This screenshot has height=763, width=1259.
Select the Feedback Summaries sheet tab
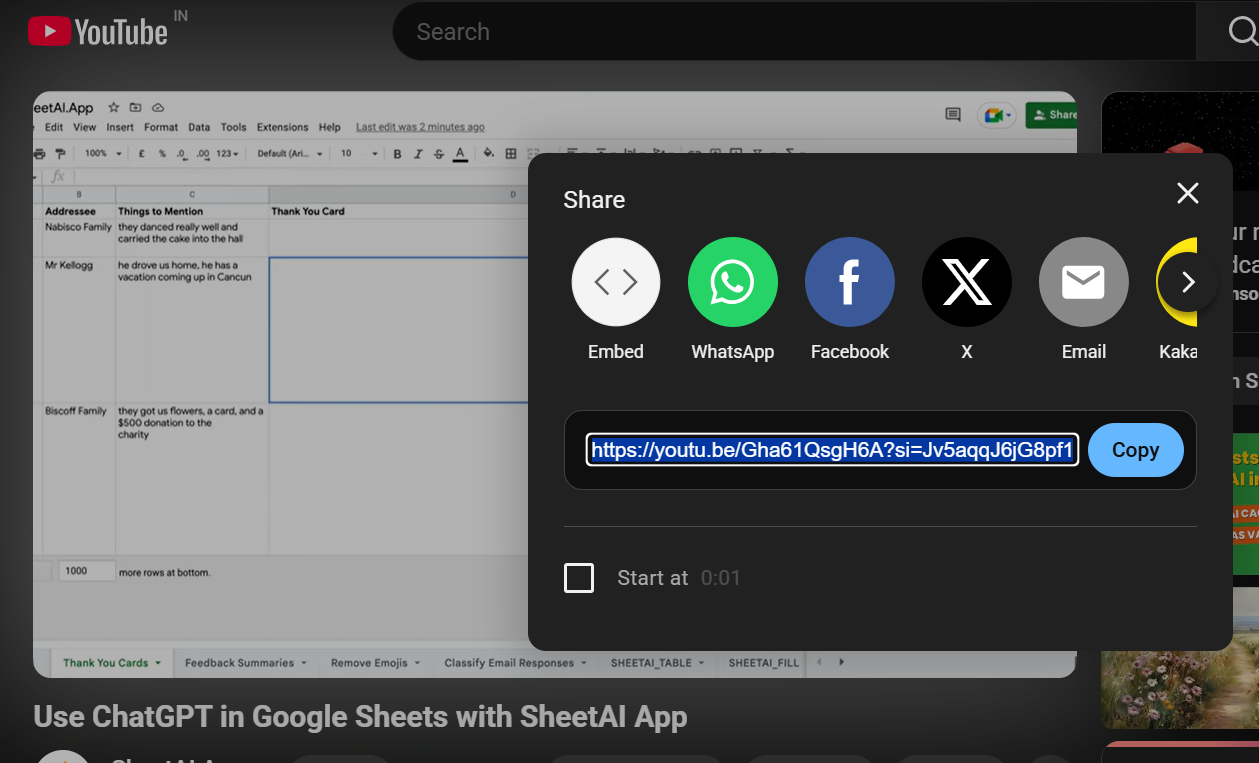pos(245,663)
